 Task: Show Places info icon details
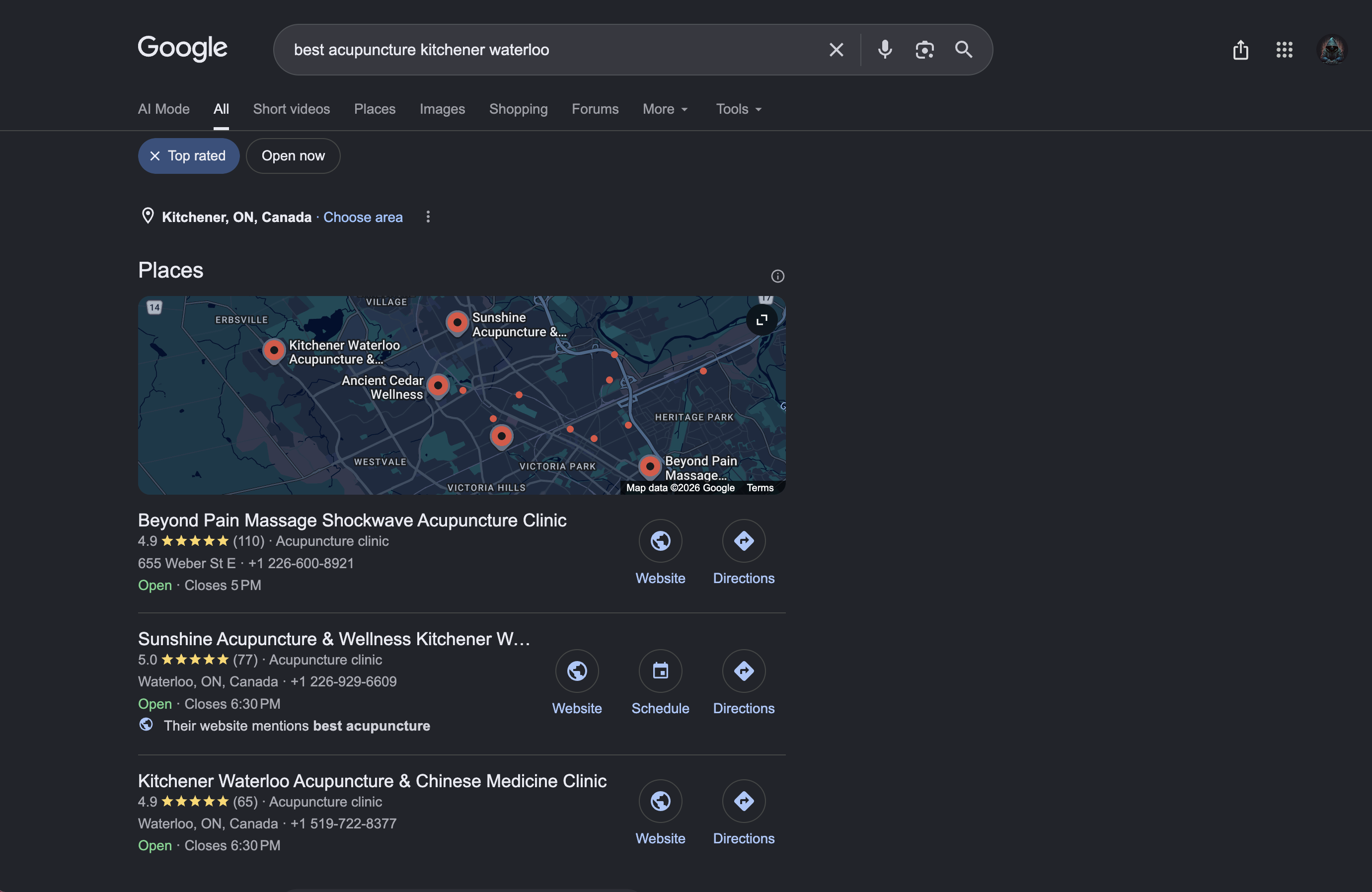778,276
